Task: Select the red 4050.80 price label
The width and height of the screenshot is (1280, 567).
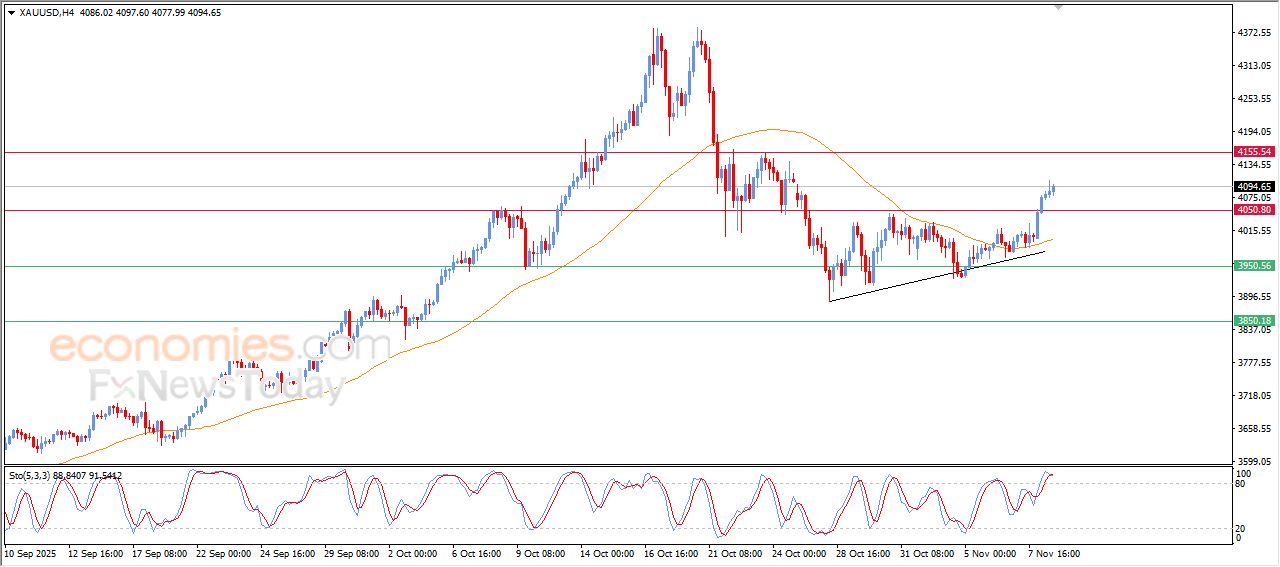Action: click(1253, 210)
